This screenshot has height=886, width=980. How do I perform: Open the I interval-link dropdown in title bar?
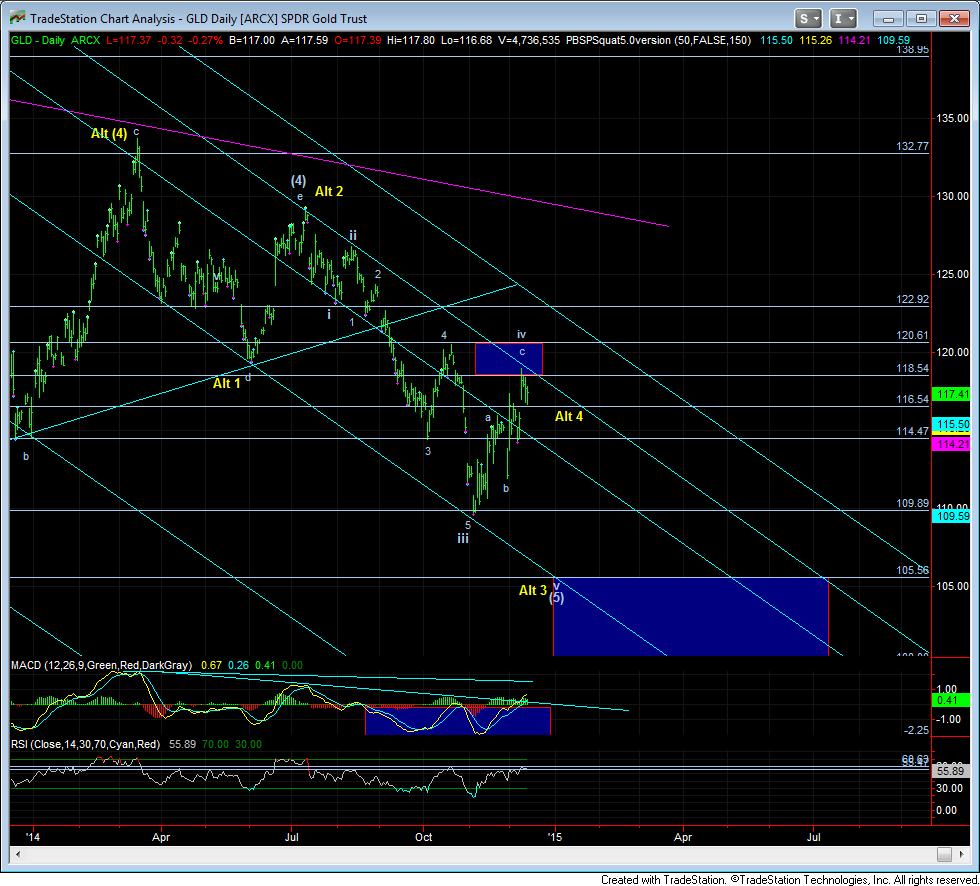(x=843, y=19)
